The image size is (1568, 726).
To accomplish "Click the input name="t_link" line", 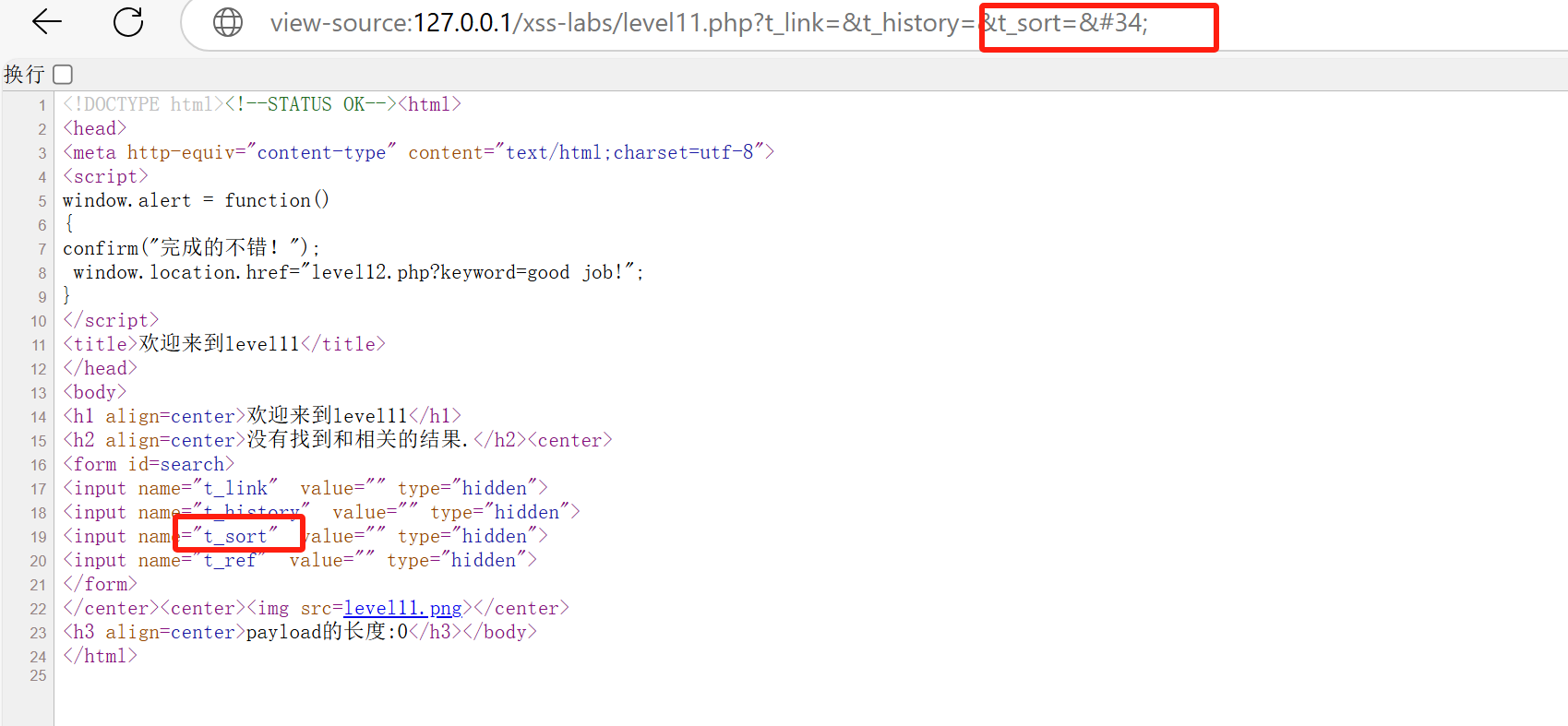I will 305,488.
